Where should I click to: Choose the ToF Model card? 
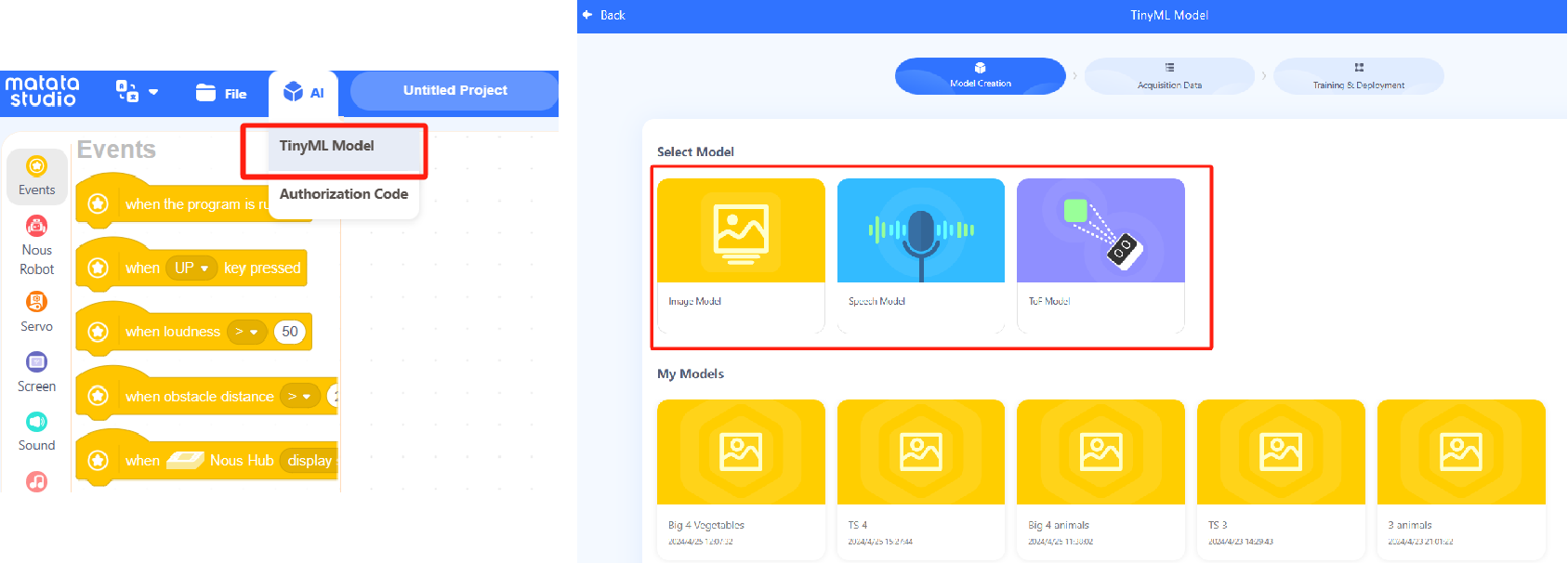(x=1100, y=255)
